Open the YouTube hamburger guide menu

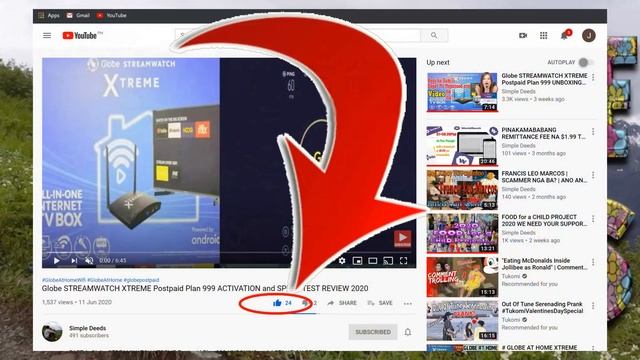[x=47, y=36]
